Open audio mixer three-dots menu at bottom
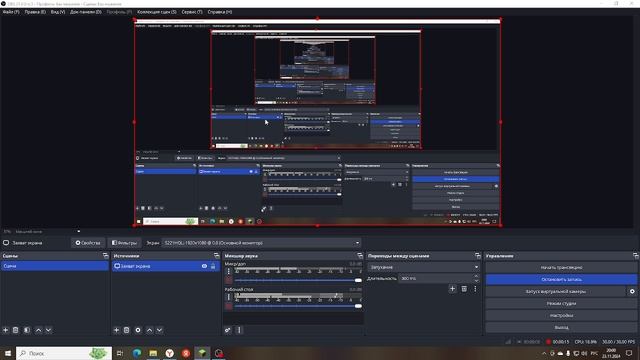This screenshot has height=360, width=640. [x=239, y=330]
